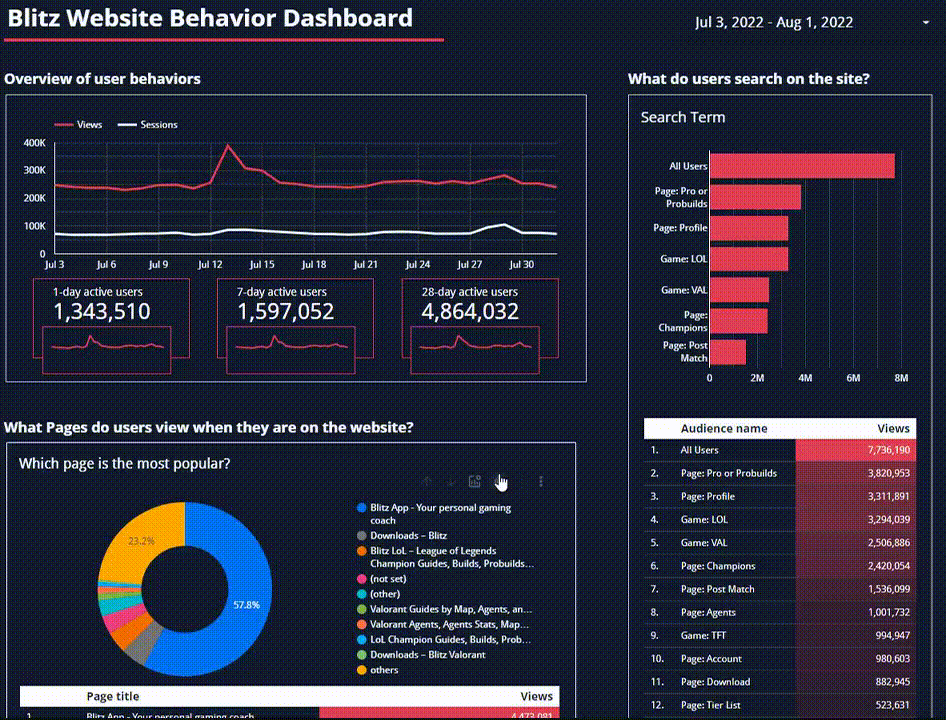Sort by Views header in the Audience table
Viewport: 946px width, 720px height.
coord(893,428)
